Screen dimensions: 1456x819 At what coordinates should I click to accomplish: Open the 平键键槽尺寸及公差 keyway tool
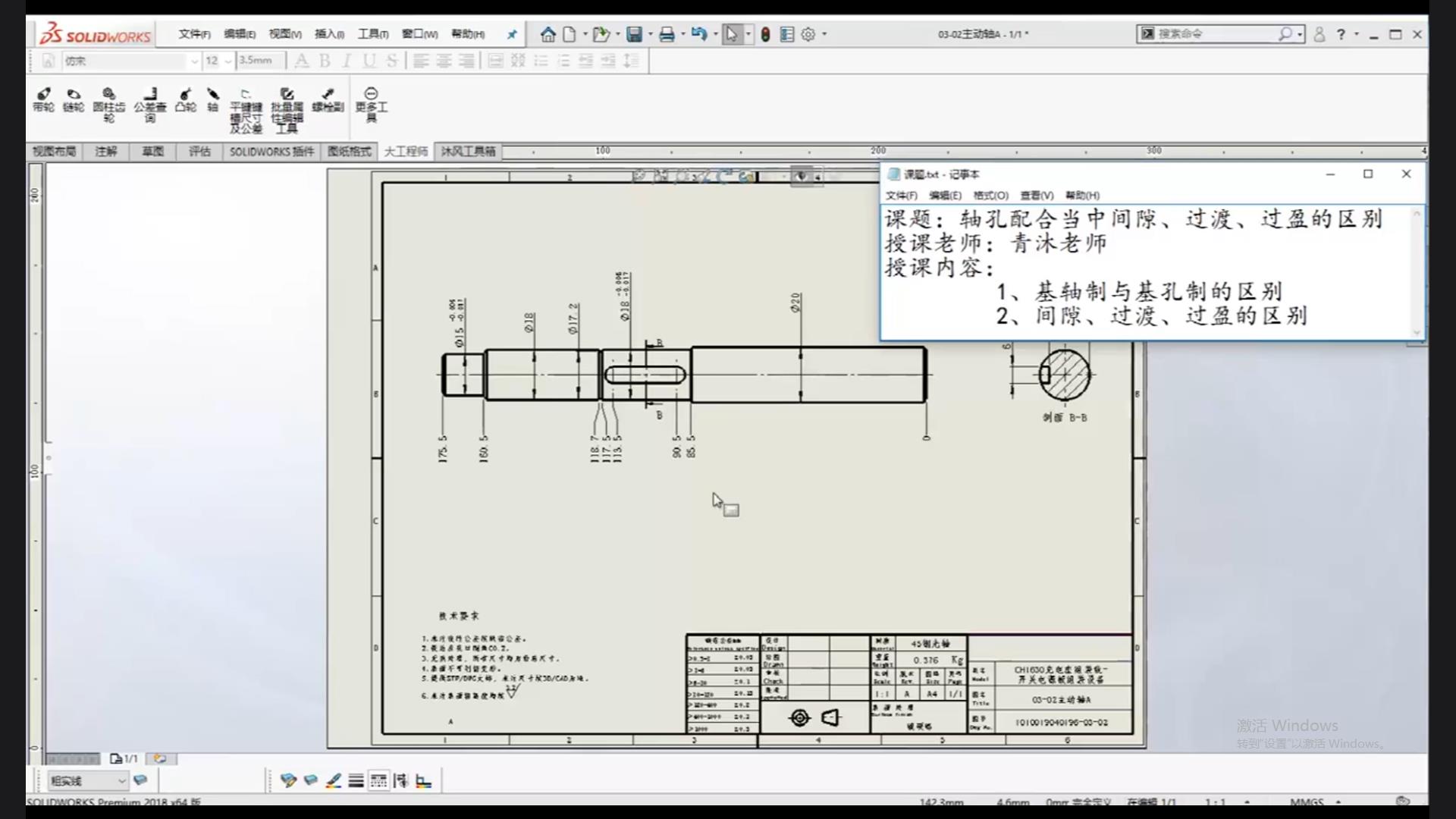(246, 110)
